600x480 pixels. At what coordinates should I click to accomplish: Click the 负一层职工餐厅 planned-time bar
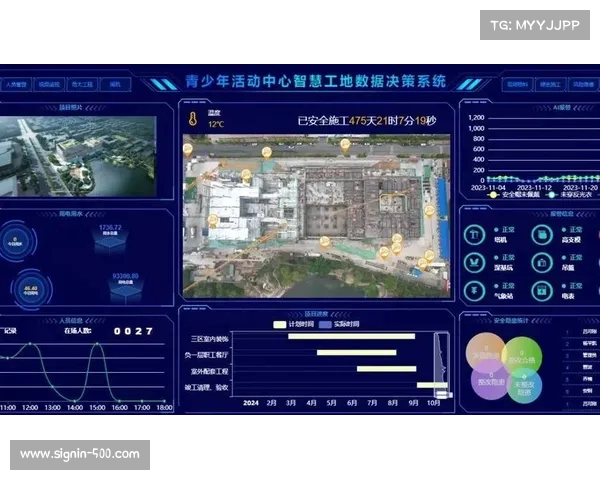click(356, 353)
